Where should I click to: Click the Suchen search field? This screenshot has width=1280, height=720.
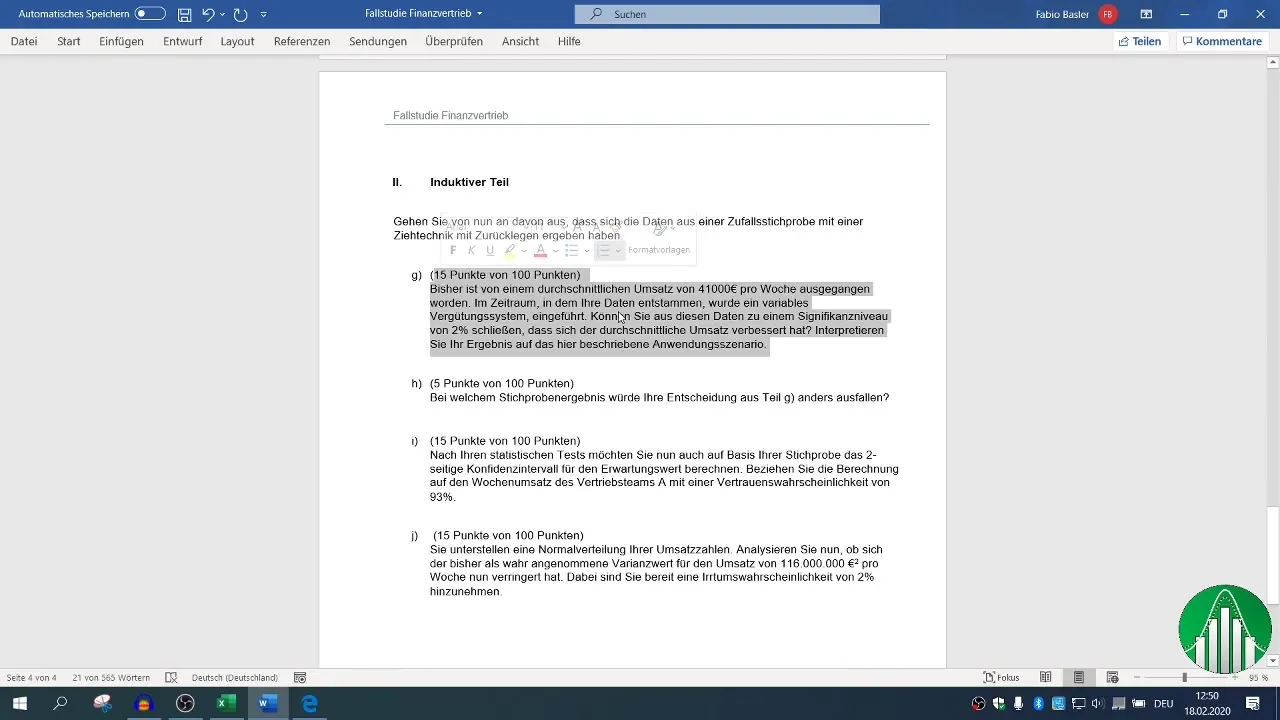click(x=727, y=14)
